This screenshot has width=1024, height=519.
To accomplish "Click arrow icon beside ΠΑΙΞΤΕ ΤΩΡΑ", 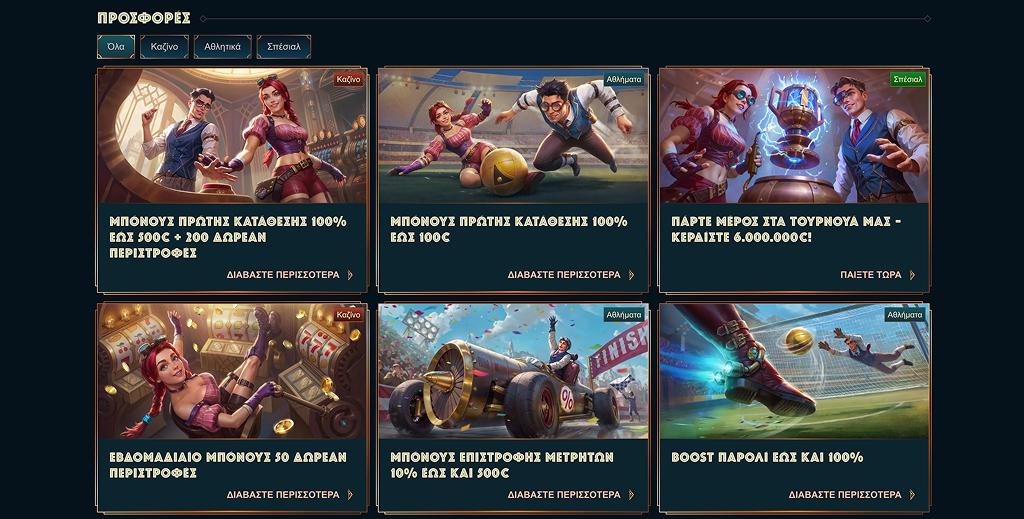I will [x=912, y=275].
